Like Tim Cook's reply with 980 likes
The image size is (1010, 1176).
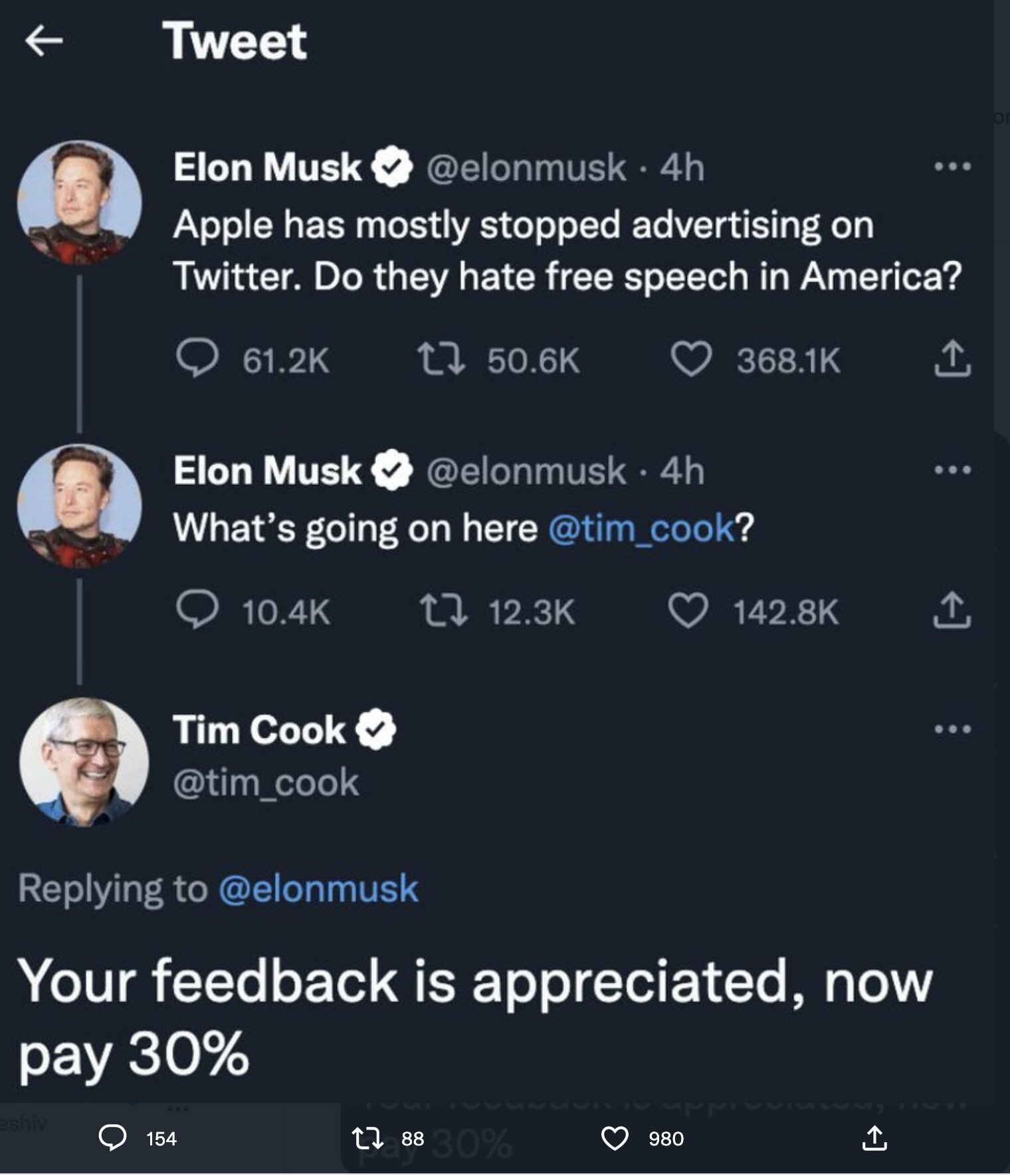pos(615,1138)
